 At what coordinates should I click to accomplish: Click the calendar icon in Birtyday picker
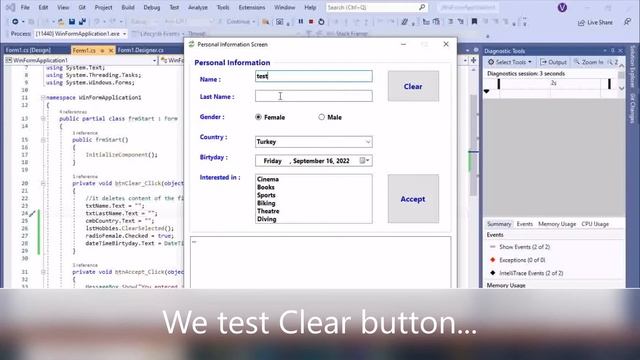coord(362,160)
